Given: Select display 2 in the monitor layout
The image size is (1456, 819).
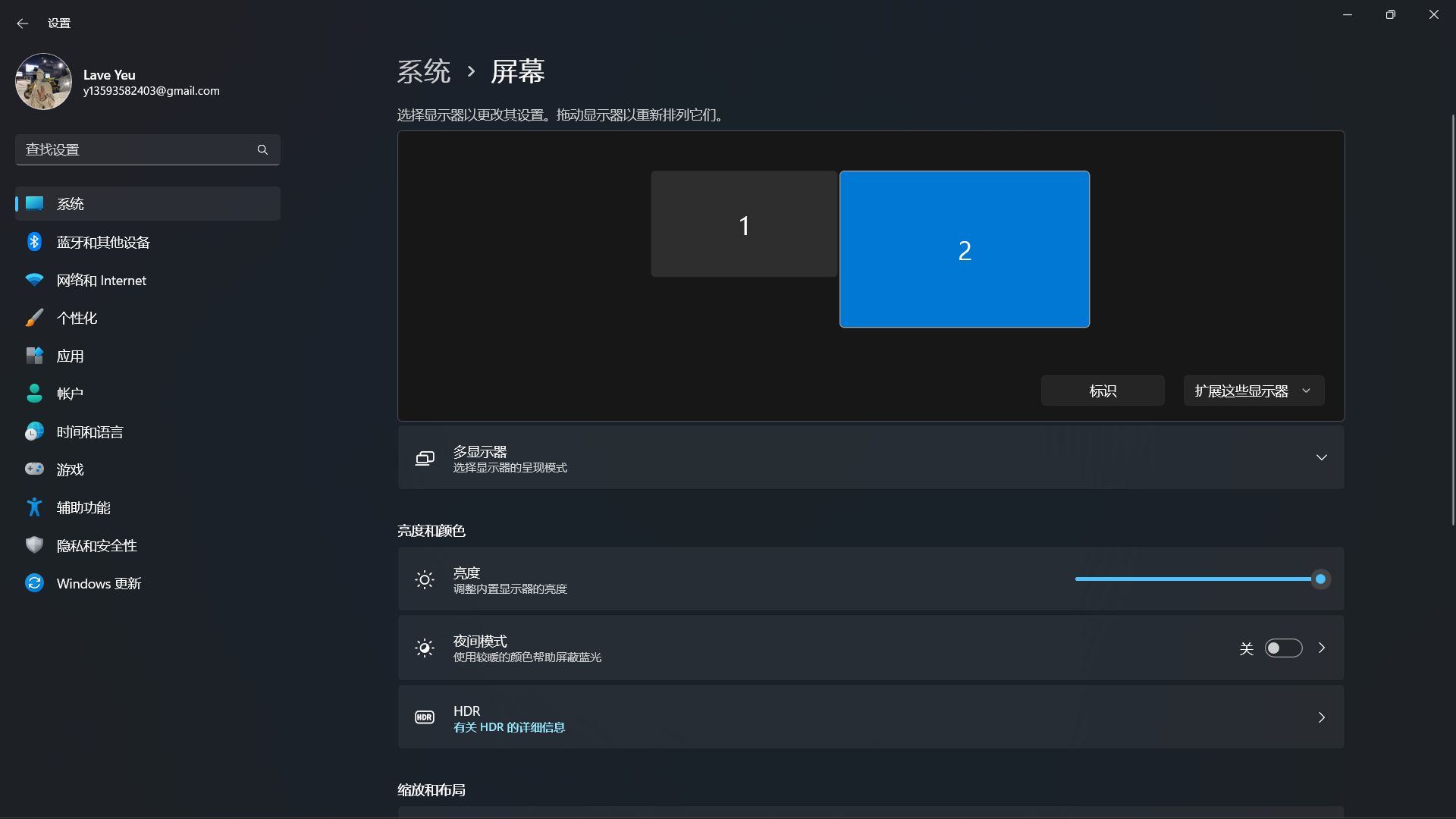Looking at the screenshot, I should [x=964, y=249].
